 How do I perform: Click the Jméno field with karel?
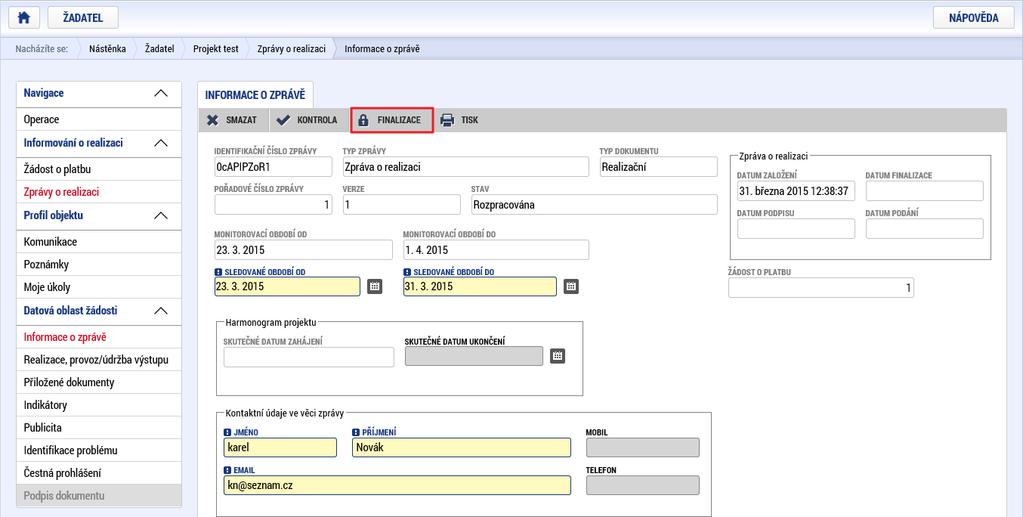pyautogui.click(x=280, y=447)
